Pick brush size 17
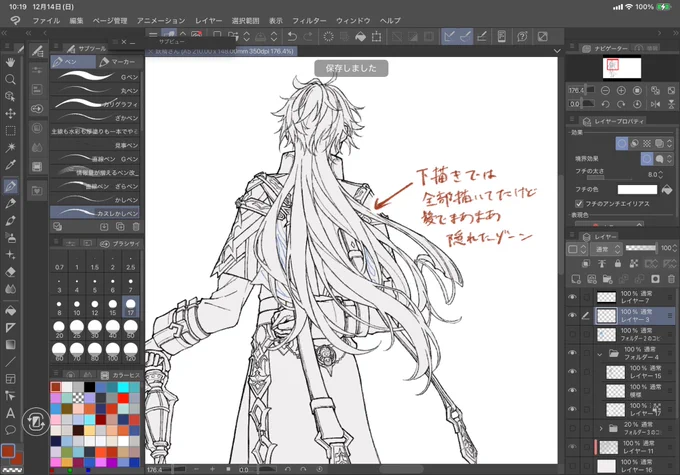680x475 pixels. 131,306
